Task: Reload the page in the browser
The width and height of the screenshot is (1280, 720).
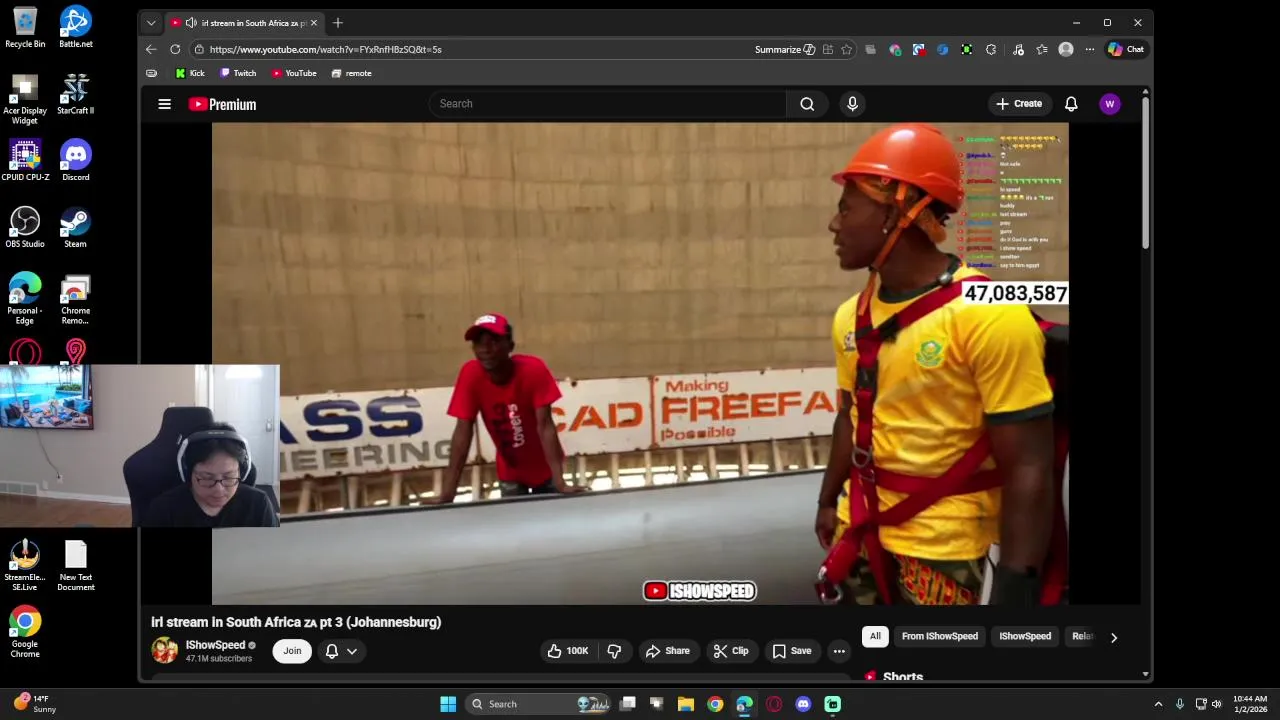Action: 175,49
